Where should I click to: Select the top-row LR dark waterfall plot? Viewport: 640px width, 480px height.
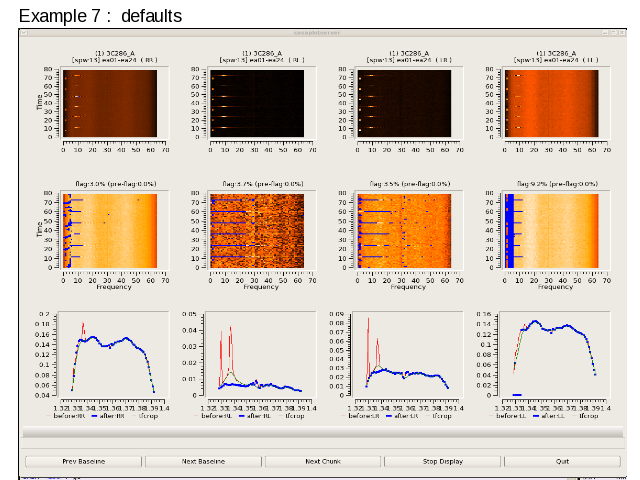coord(404,103)
